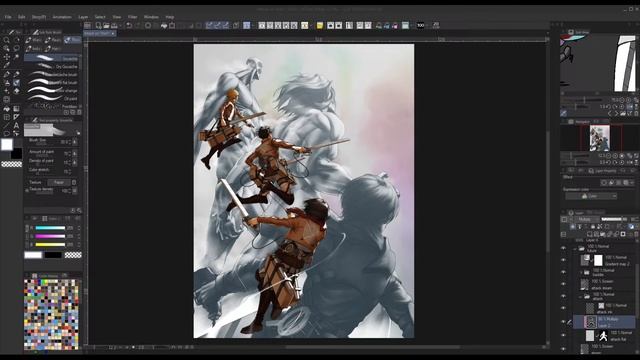Image resolution: width=640 pixels, height=360 pixels.
Task: Click the Clip Studio icon at the command bar start
Action: click(87, 25)
